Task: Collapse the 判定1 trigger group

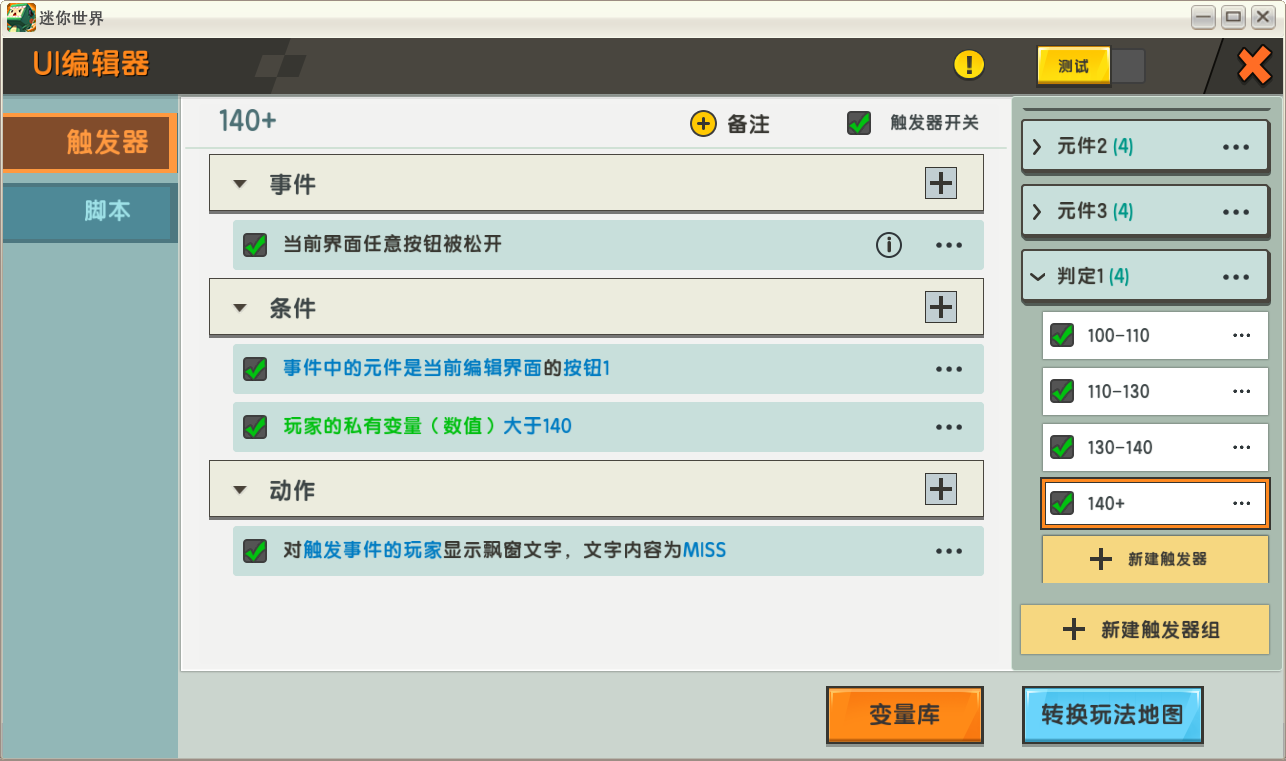Action: tap(1037, 277)
